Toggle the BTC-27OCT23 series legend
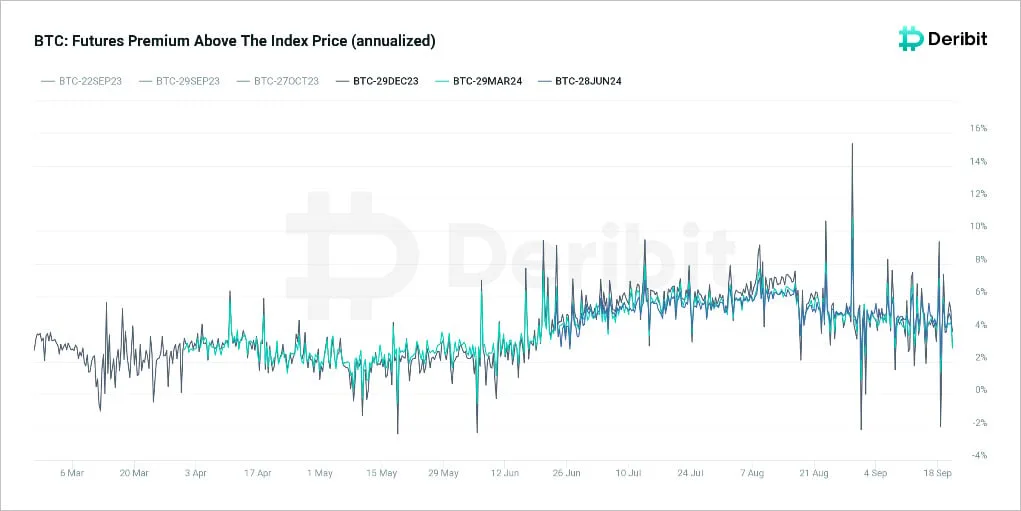This screenshot has height=511, width=1021. pyautogui.click(x=278, y=81)
